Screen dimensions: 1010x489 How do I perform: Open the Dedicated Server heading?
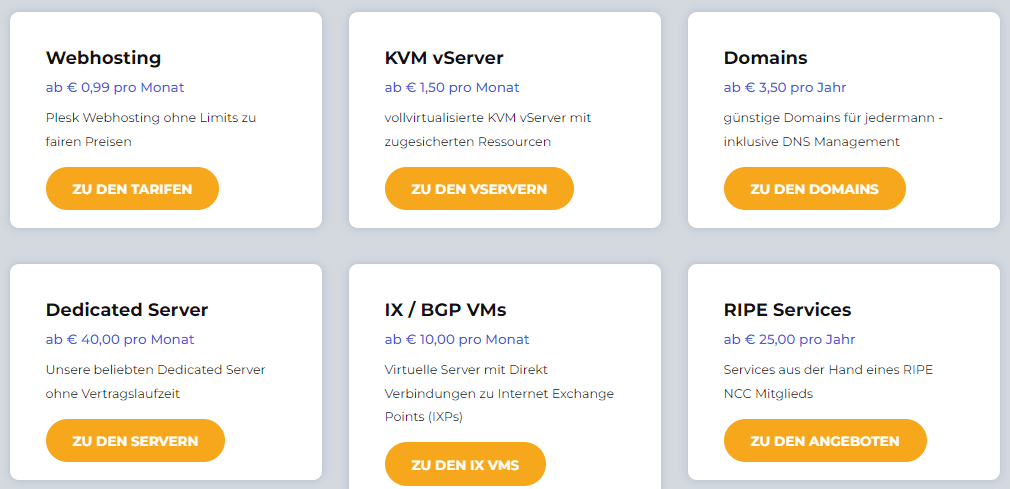[127, 310]
